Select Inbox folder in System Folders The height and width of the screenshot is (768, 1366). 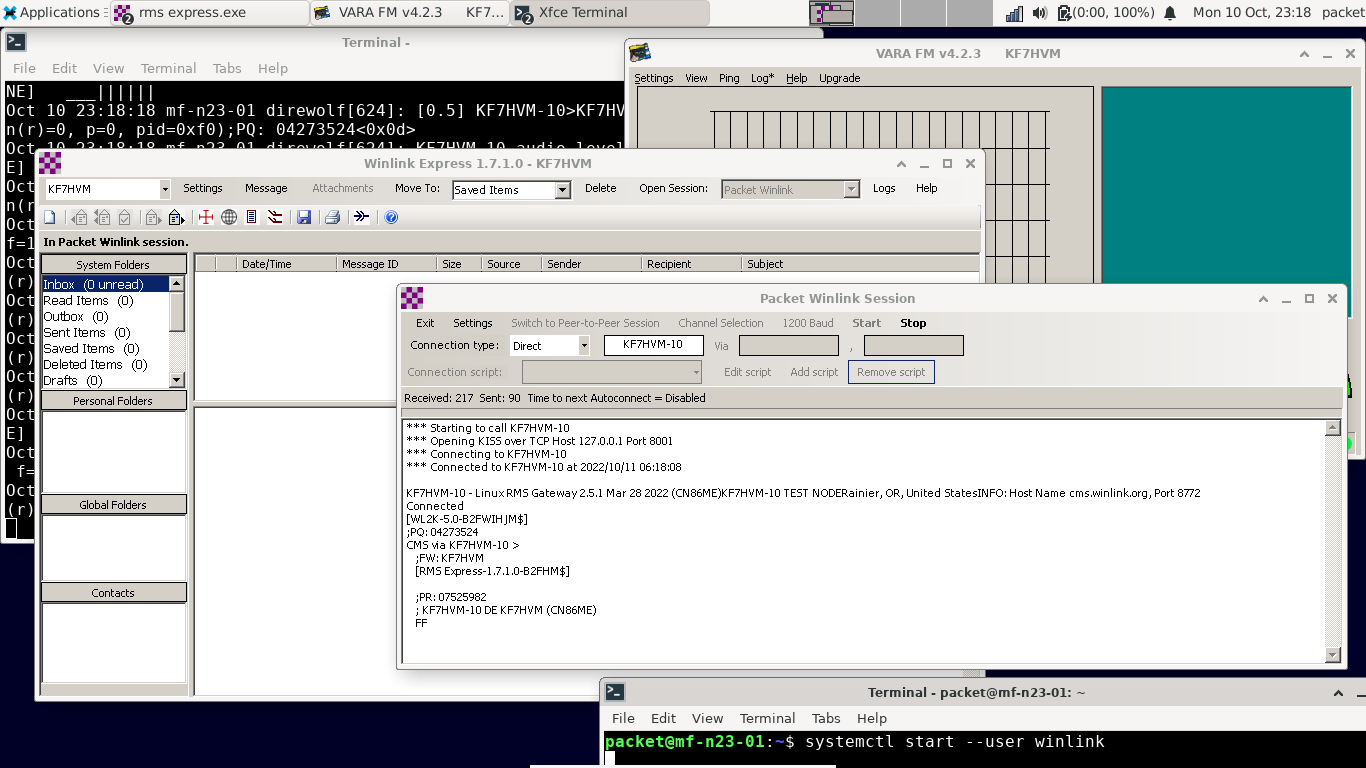pyautogui.click(x=105, y=285)
